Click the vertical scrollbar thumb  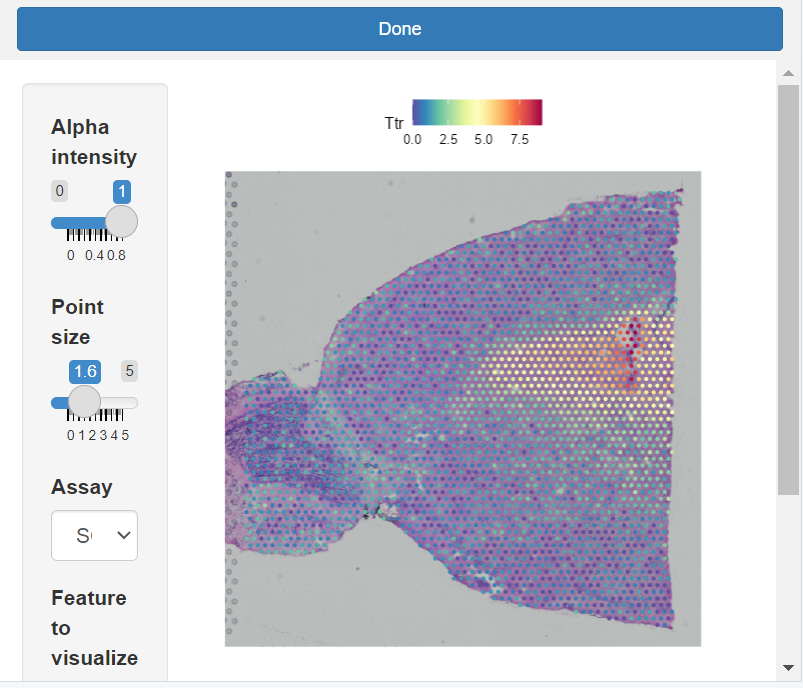pos(788,289)
